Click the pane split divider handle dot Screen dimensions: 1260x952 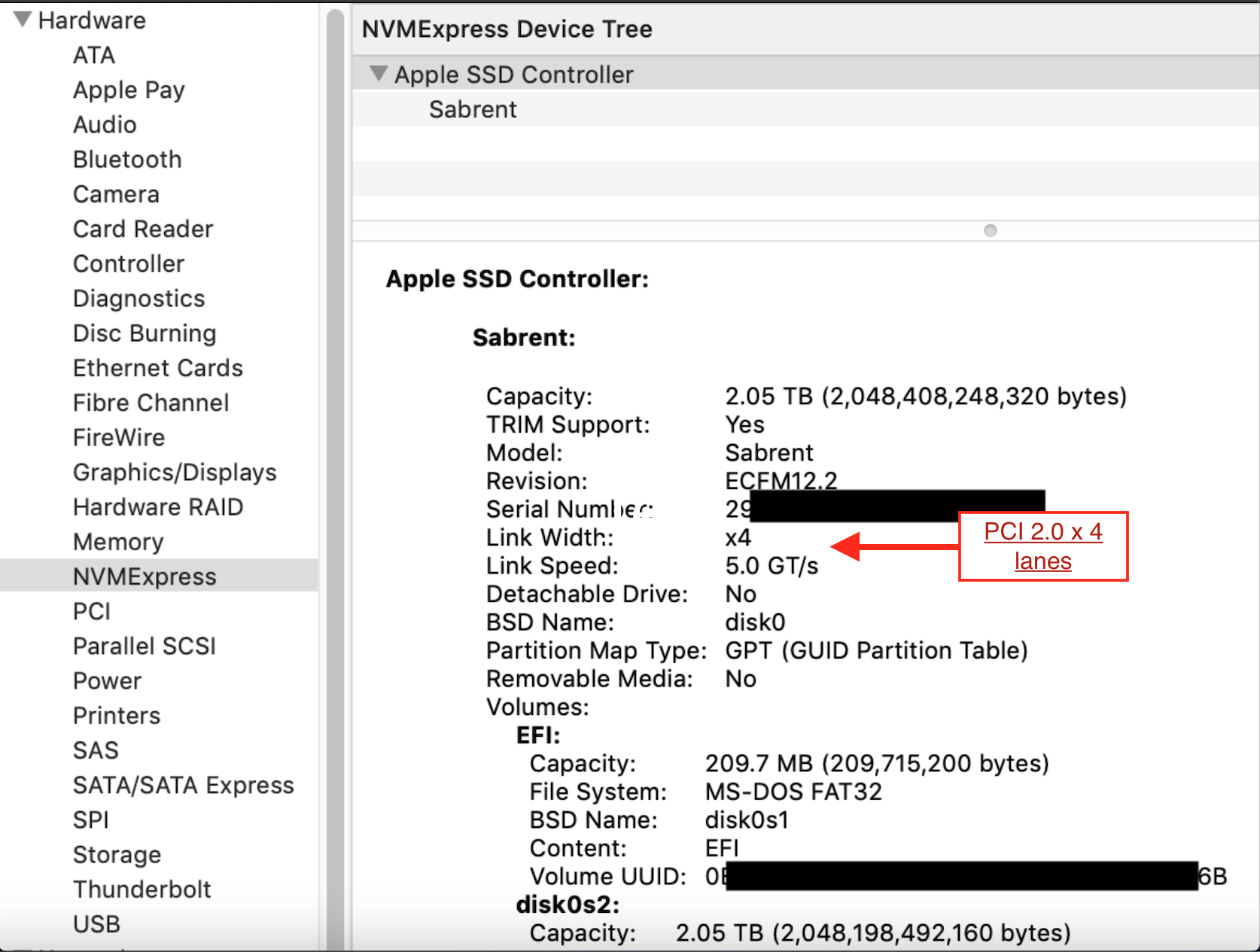991,230
